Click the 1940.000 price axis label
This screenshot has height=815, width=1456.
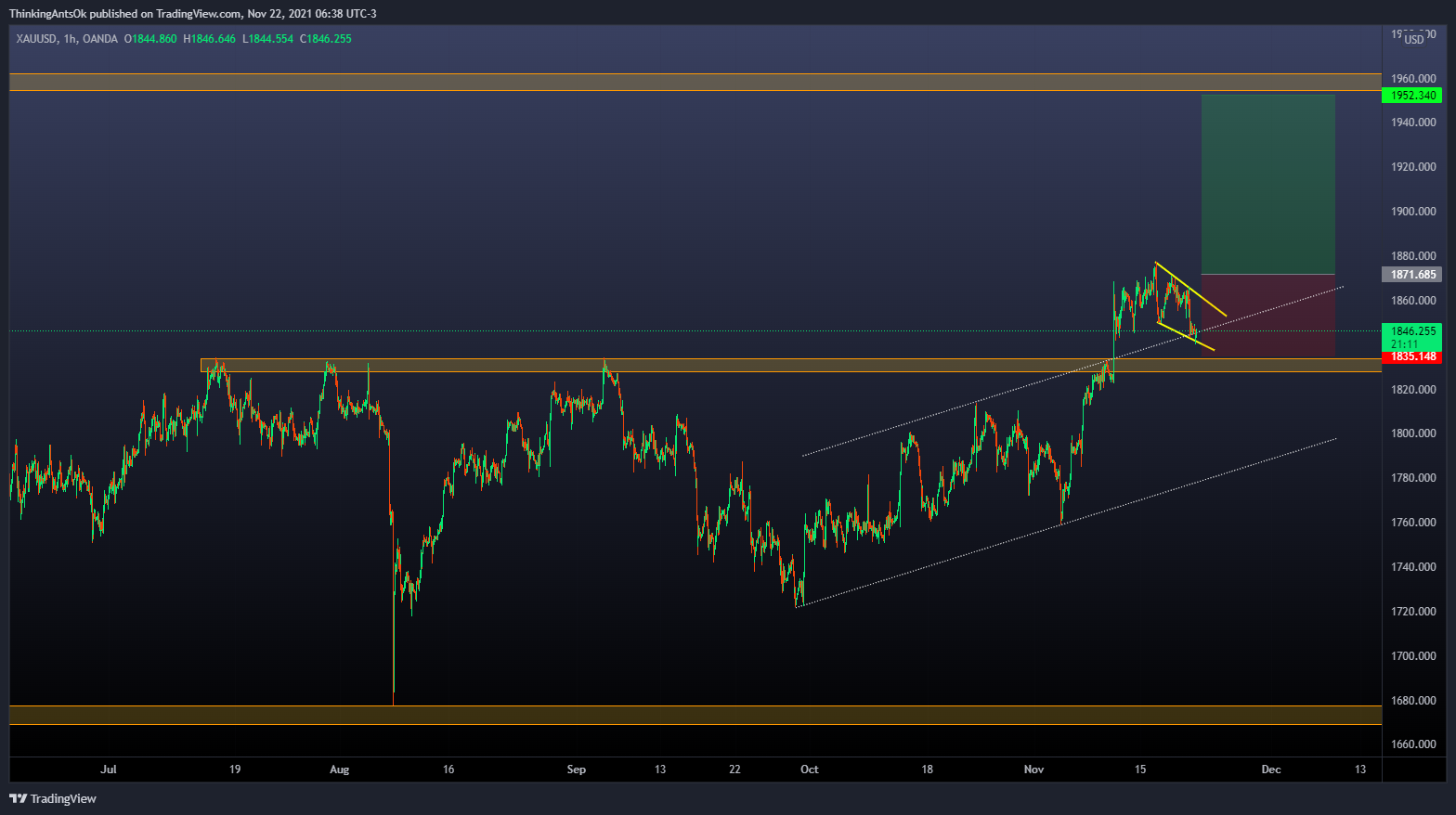tap(1413, 123)
